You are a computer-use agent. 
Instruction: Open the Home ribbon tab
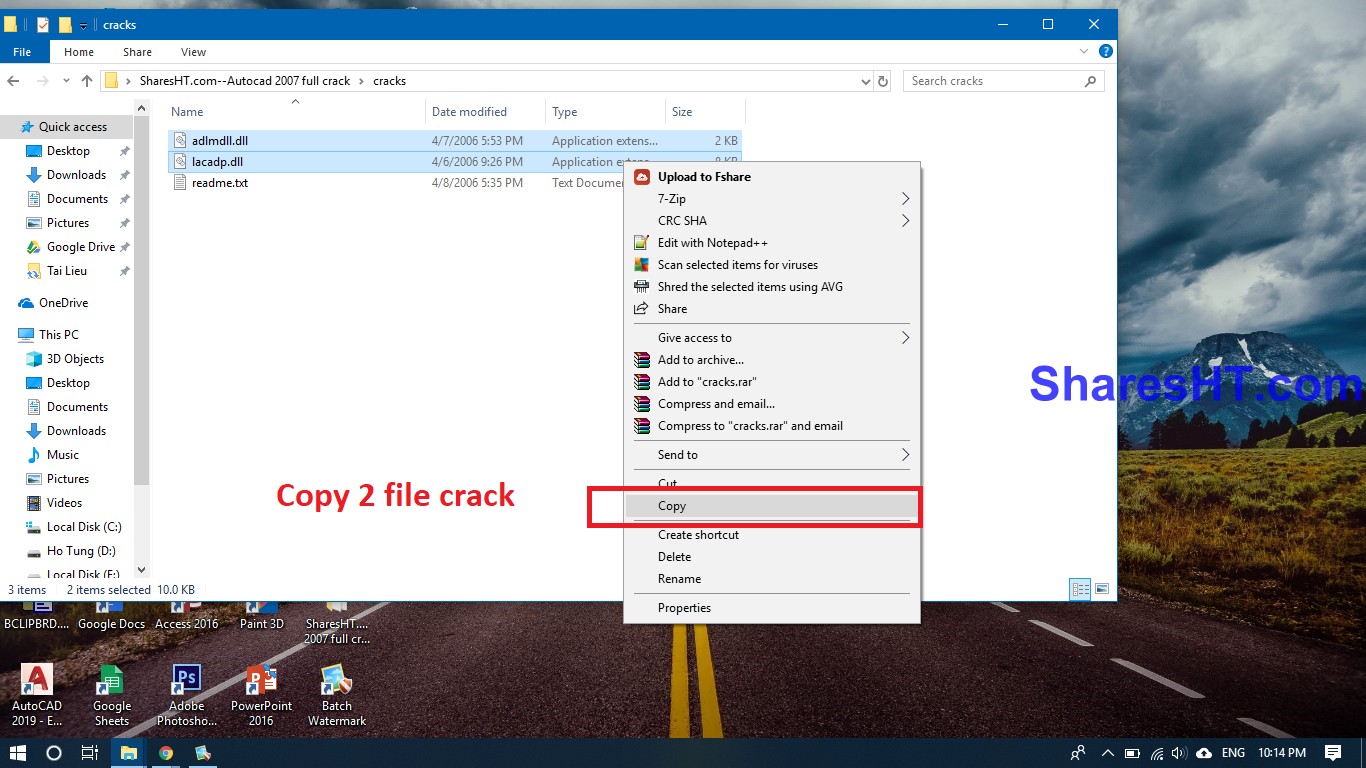(79, 52)
